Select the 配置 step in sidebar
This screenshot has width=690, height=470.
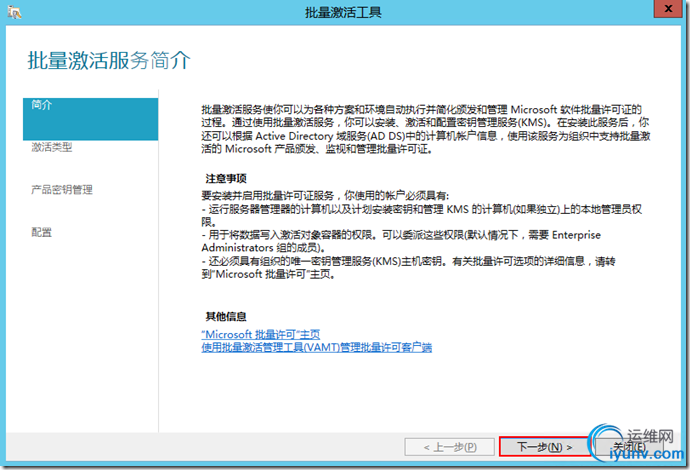click(x=41, y=232)
